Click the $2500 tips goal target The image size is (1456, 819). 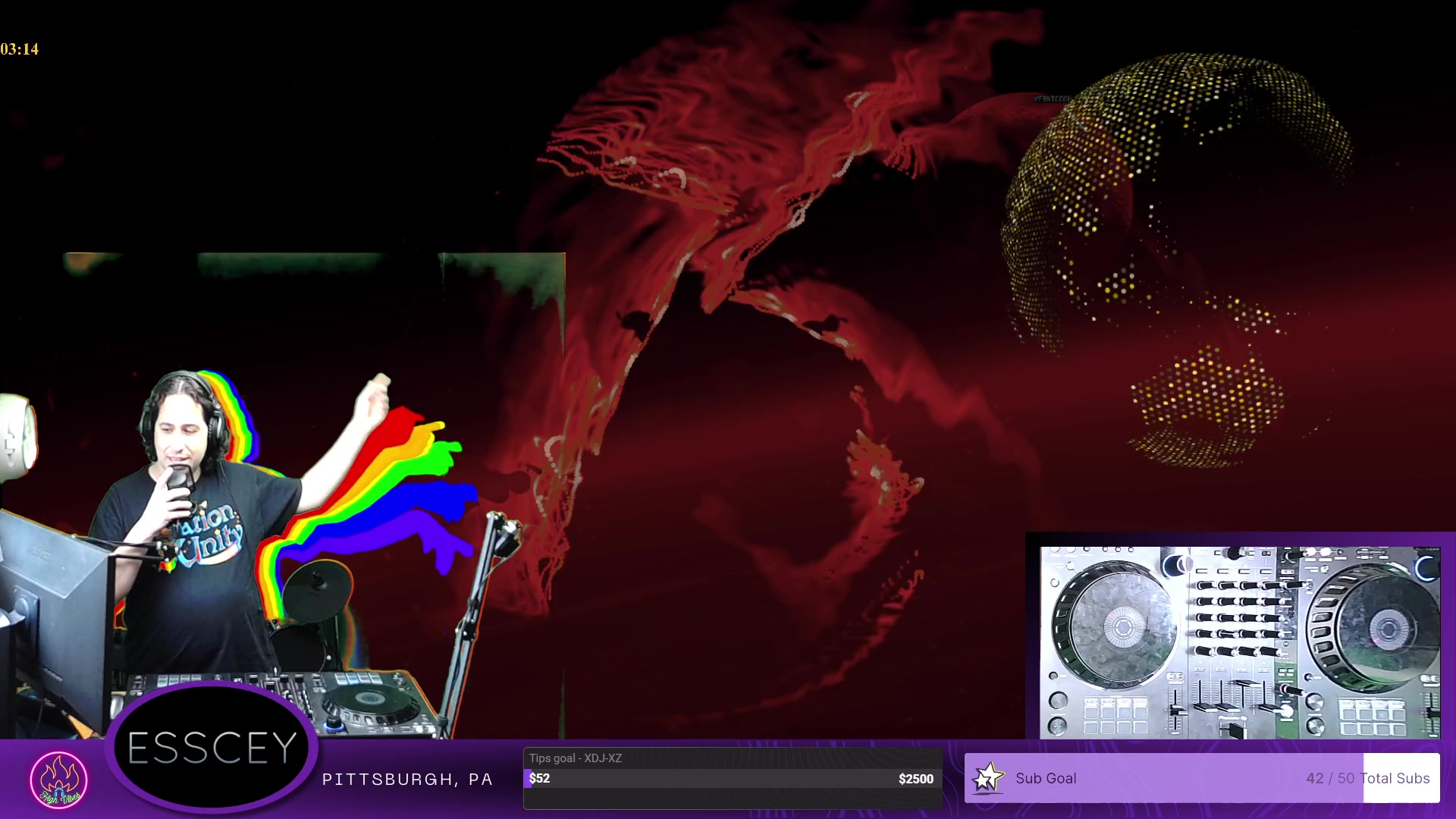[915, 779]
